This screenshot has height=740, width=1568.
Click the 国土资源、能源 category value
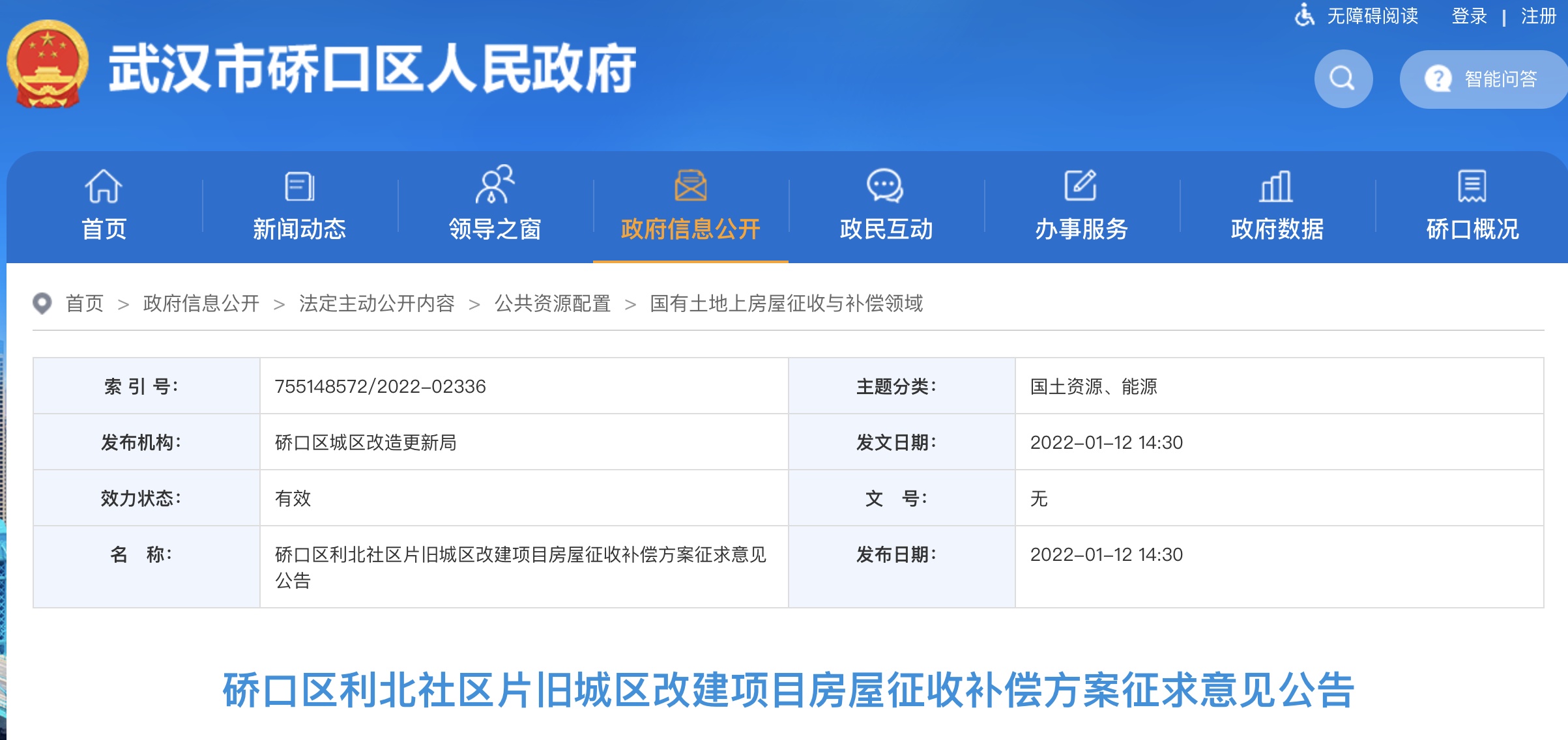click(1094, 386)
